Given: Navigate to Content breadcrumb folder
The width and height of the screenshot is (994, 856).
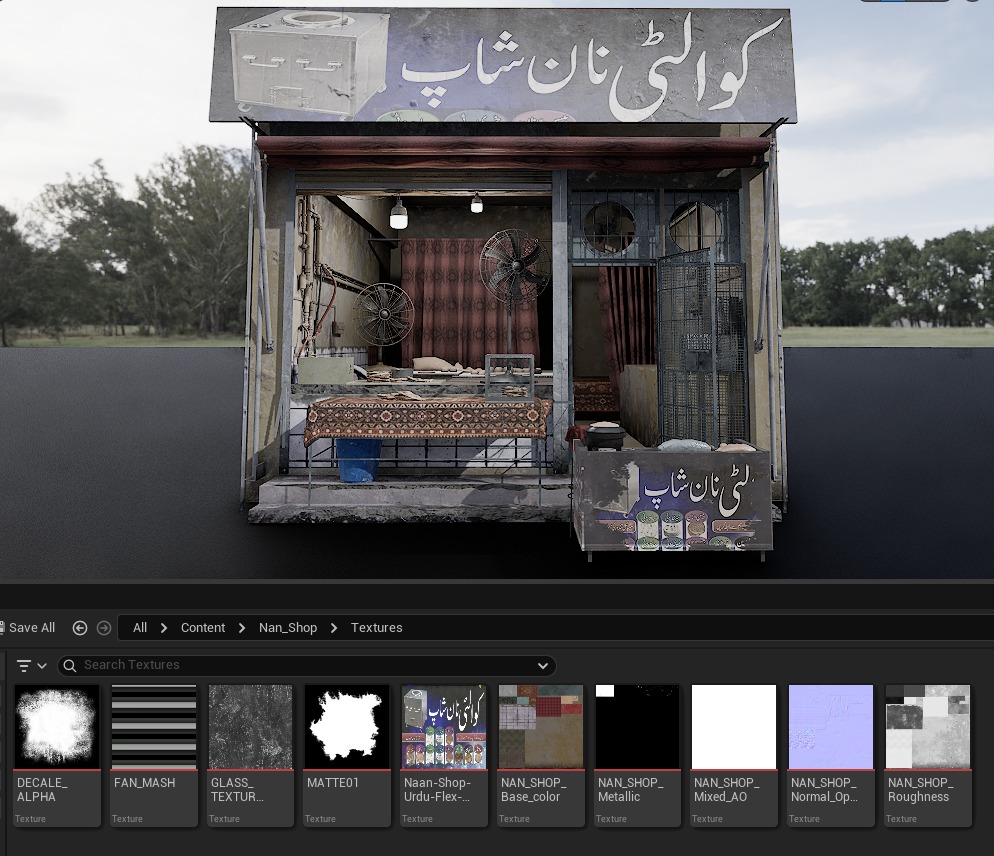Looking at the screenshot, I should coord(203,628).
